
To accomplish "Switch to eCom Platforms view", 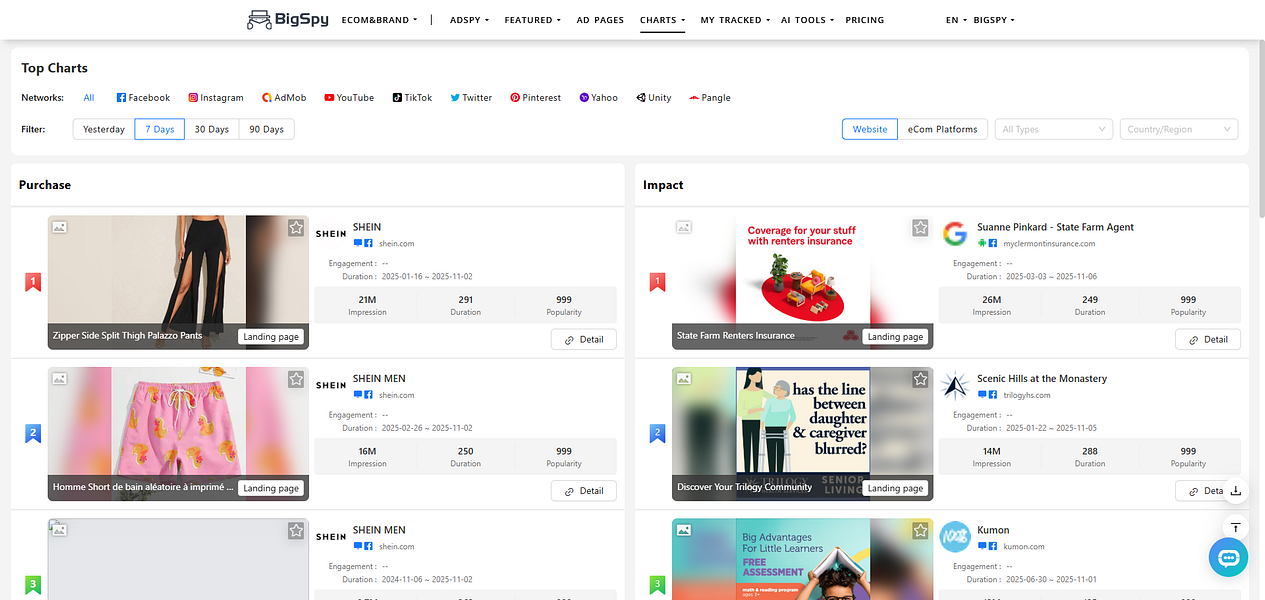I will click(943, 129).
